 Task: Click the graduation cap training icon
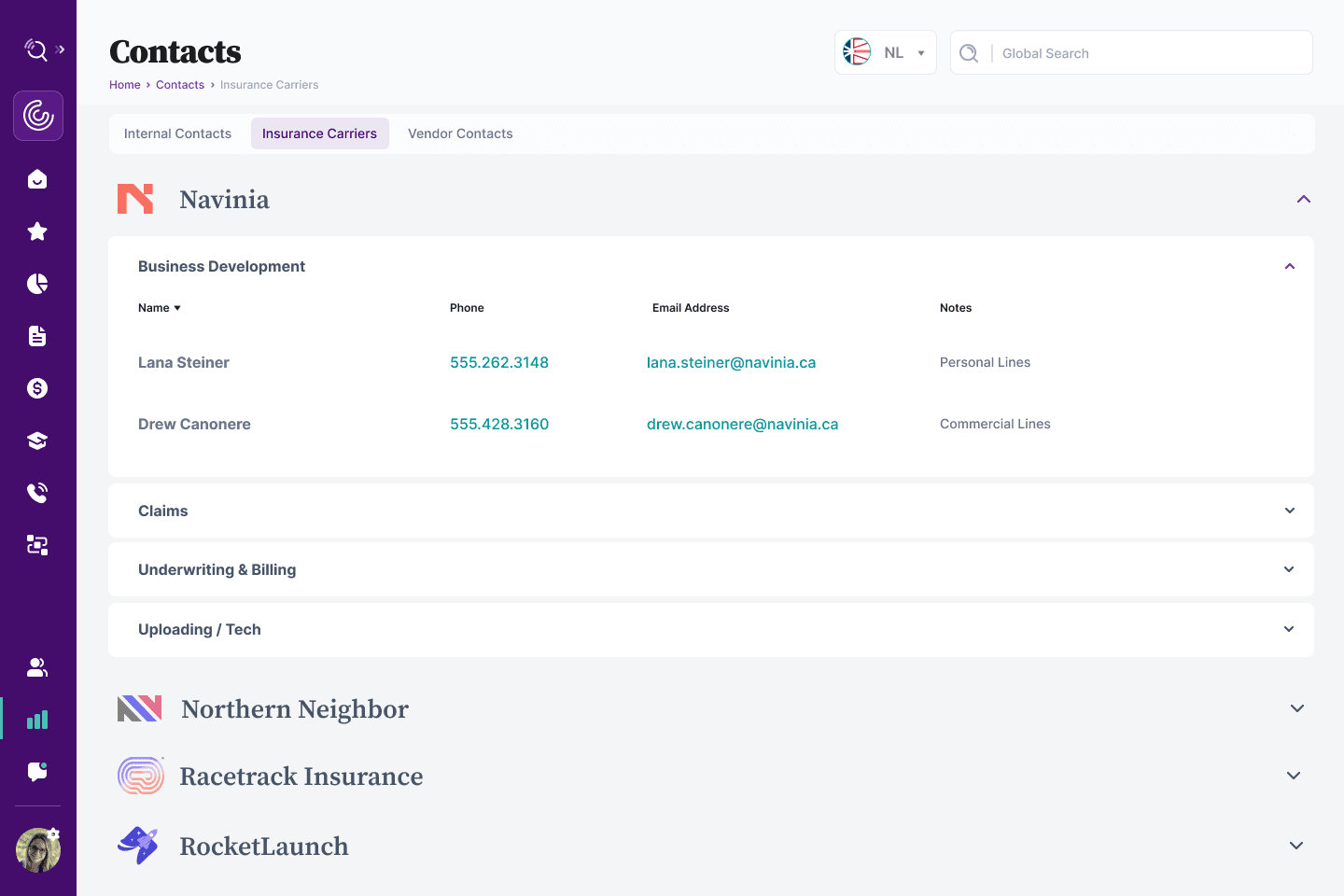(37, 441)
